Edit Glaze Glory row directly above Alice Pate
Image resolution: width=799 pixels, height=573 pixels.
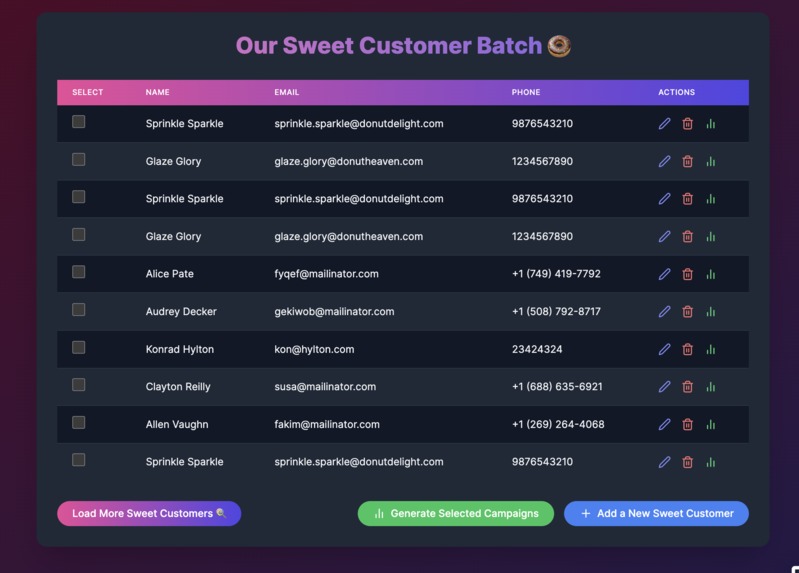(x=664, y=237)
